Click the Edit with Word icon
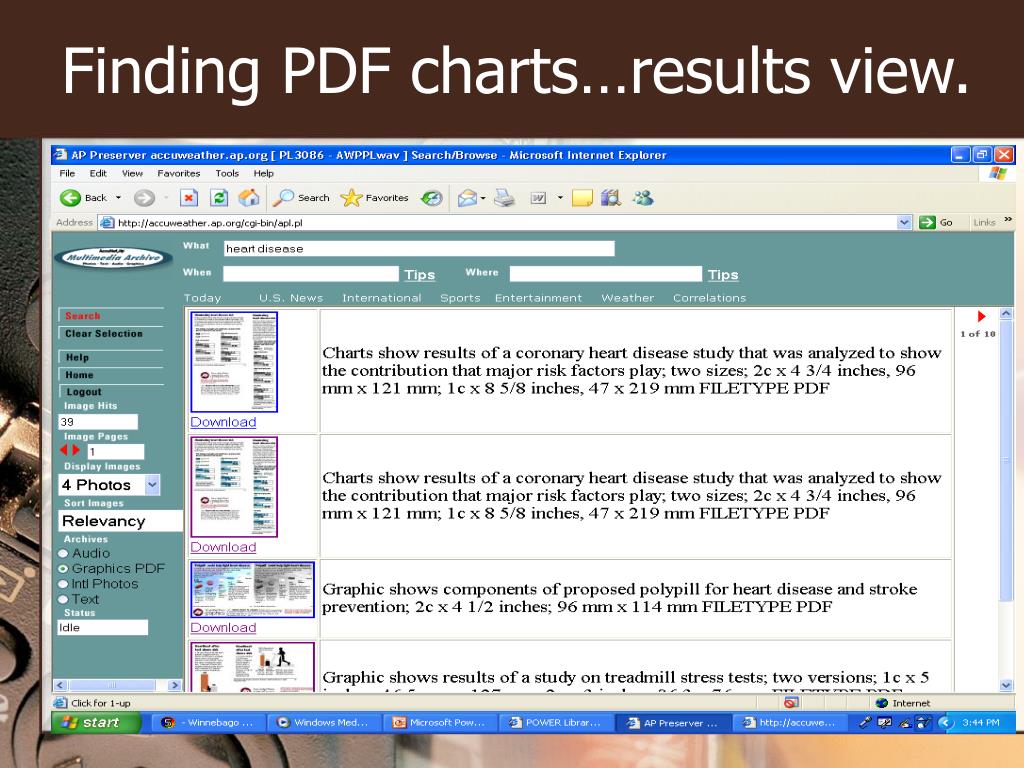The height and width of the screenshot is (768, 1024). (x=538, y=198)
